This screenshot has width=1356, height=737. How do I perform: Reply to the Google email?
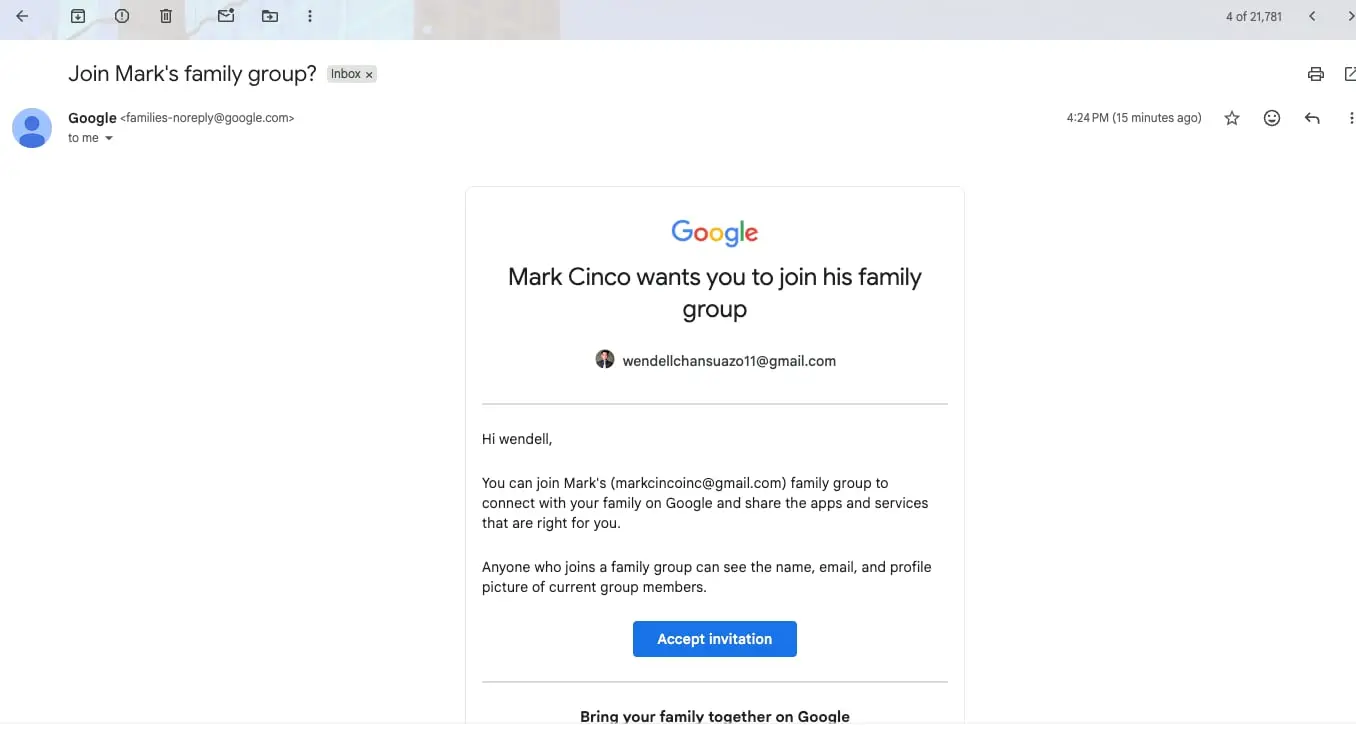[1312, 118]
